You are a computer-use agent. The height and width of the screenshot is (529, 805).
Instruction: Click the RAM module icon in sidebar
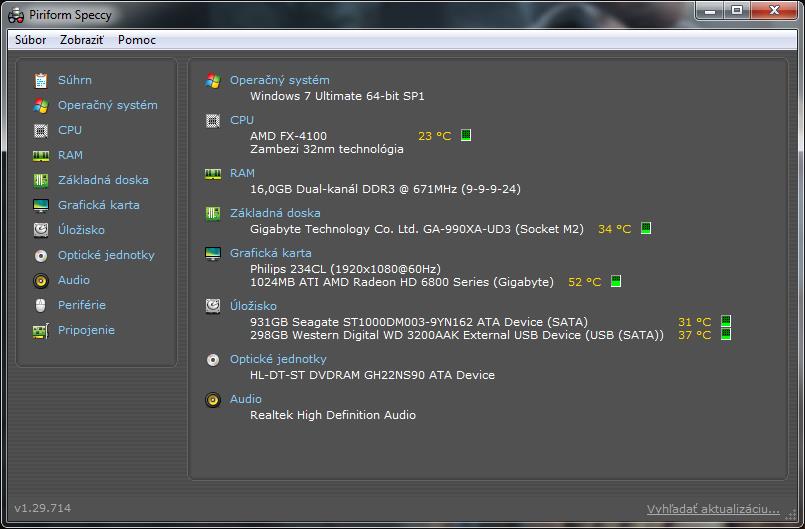pos(41,156)
